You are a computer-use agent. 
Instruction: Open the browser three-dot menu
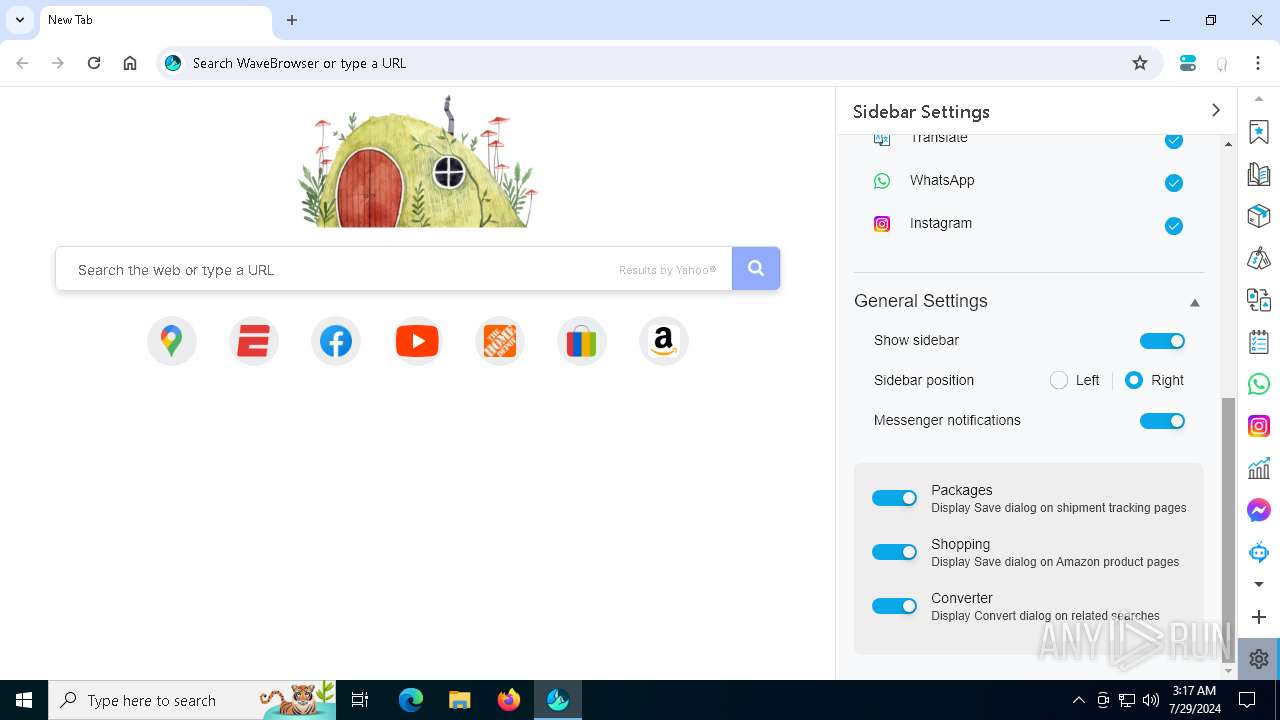(1258, 63)
